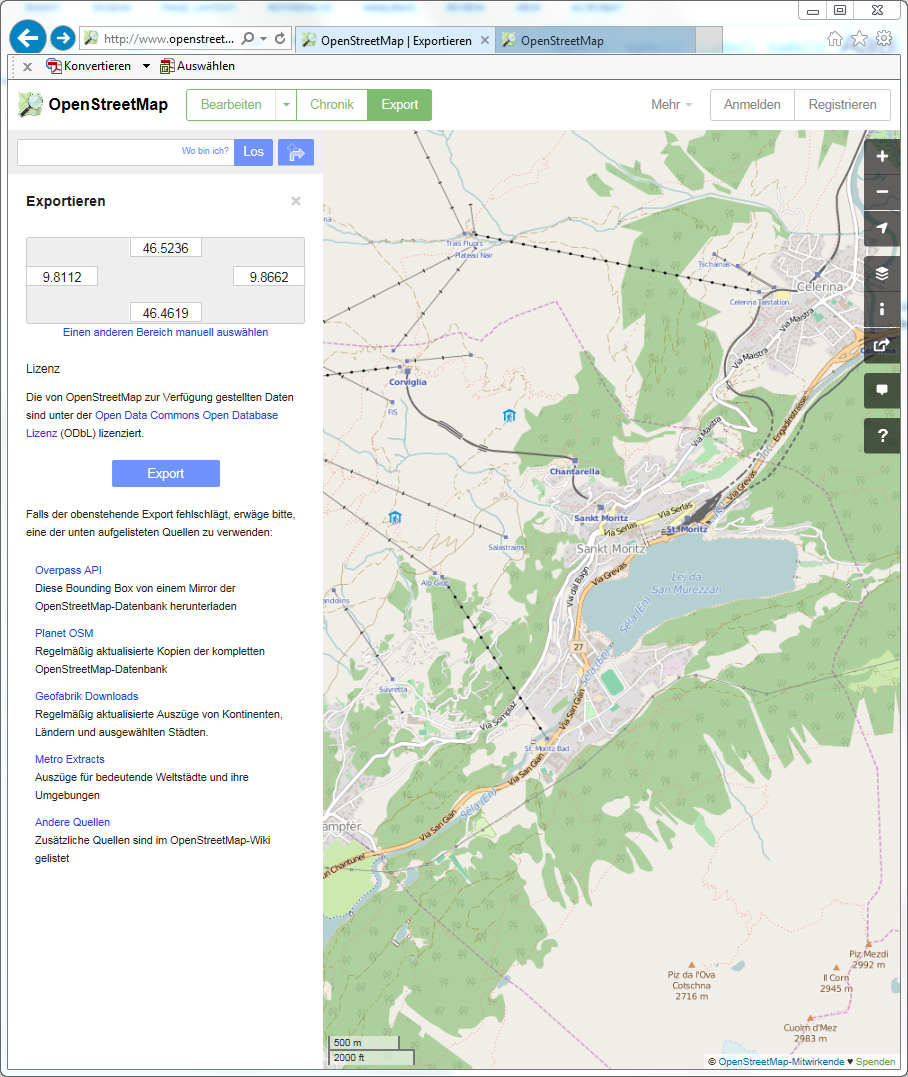Image resolution: width=908 pixels, height=1077 pixels.
Task: Click the Overpass API link
Action: (68, 570)
